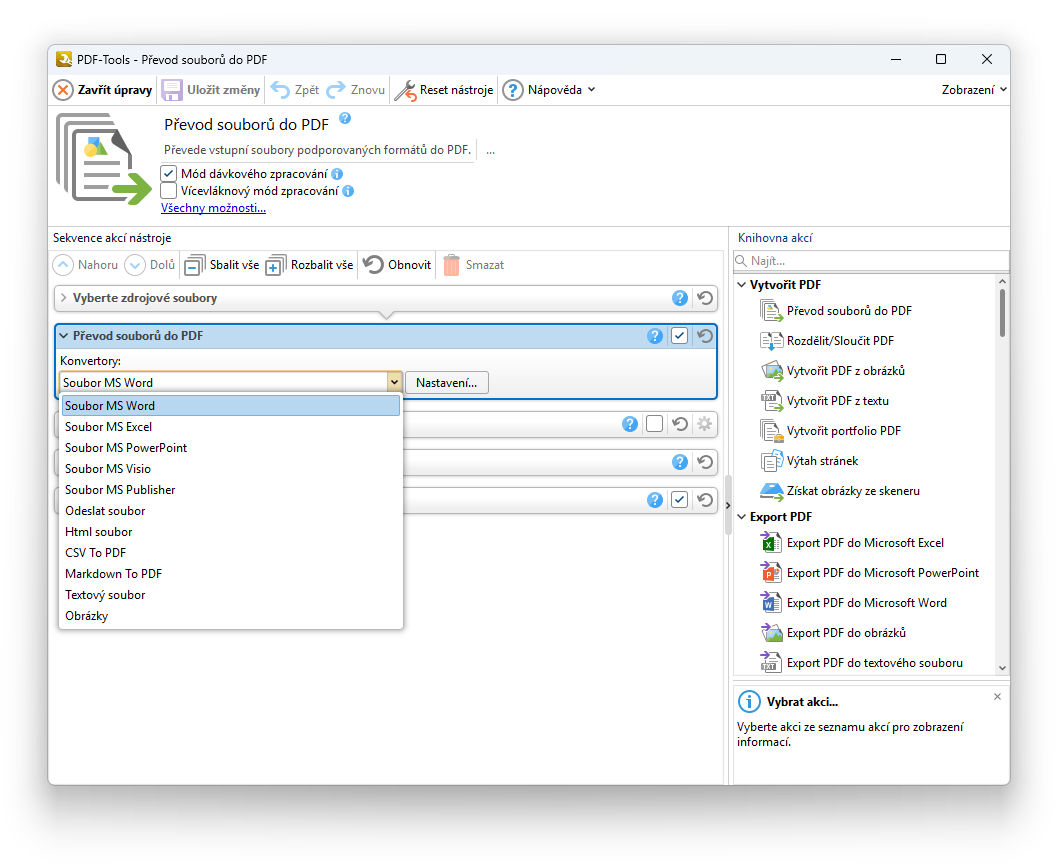
Task: Toggle Mód dávkového zpracování checkbox
Action: (x=169, y=173)
